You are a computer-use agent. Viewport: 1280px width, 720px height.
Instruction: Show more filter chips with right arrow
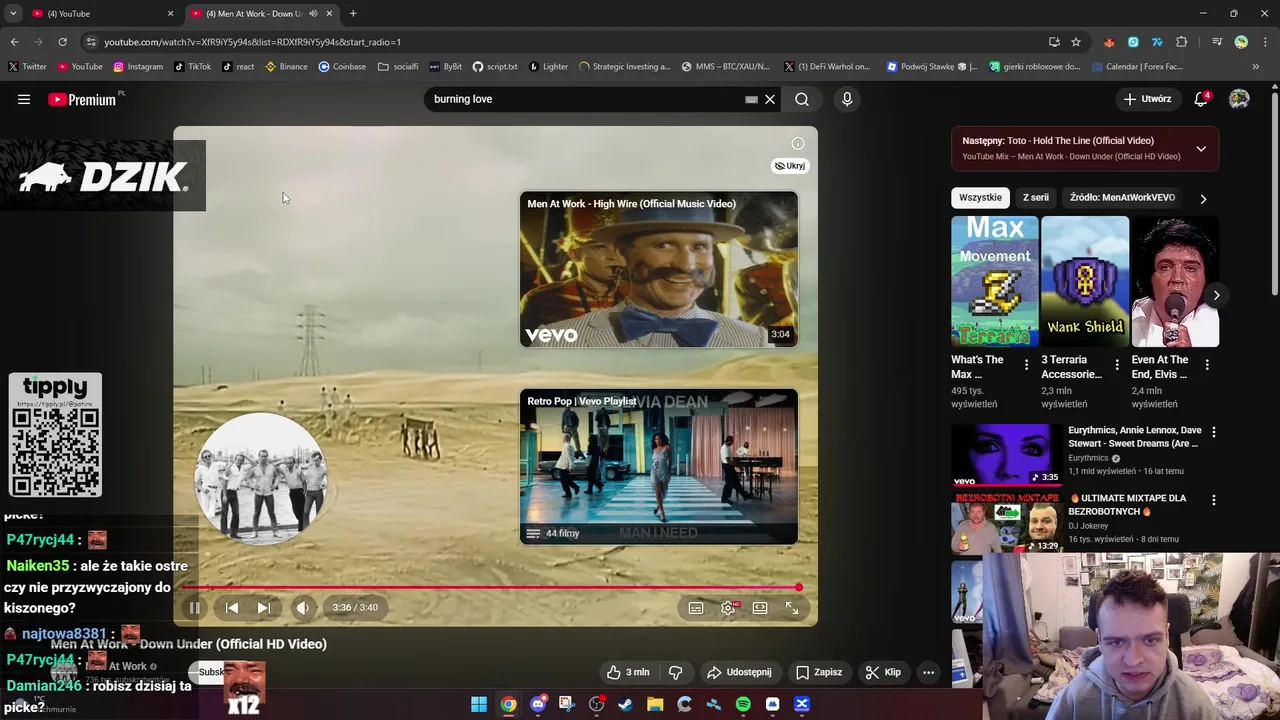tap(1203, 198)
